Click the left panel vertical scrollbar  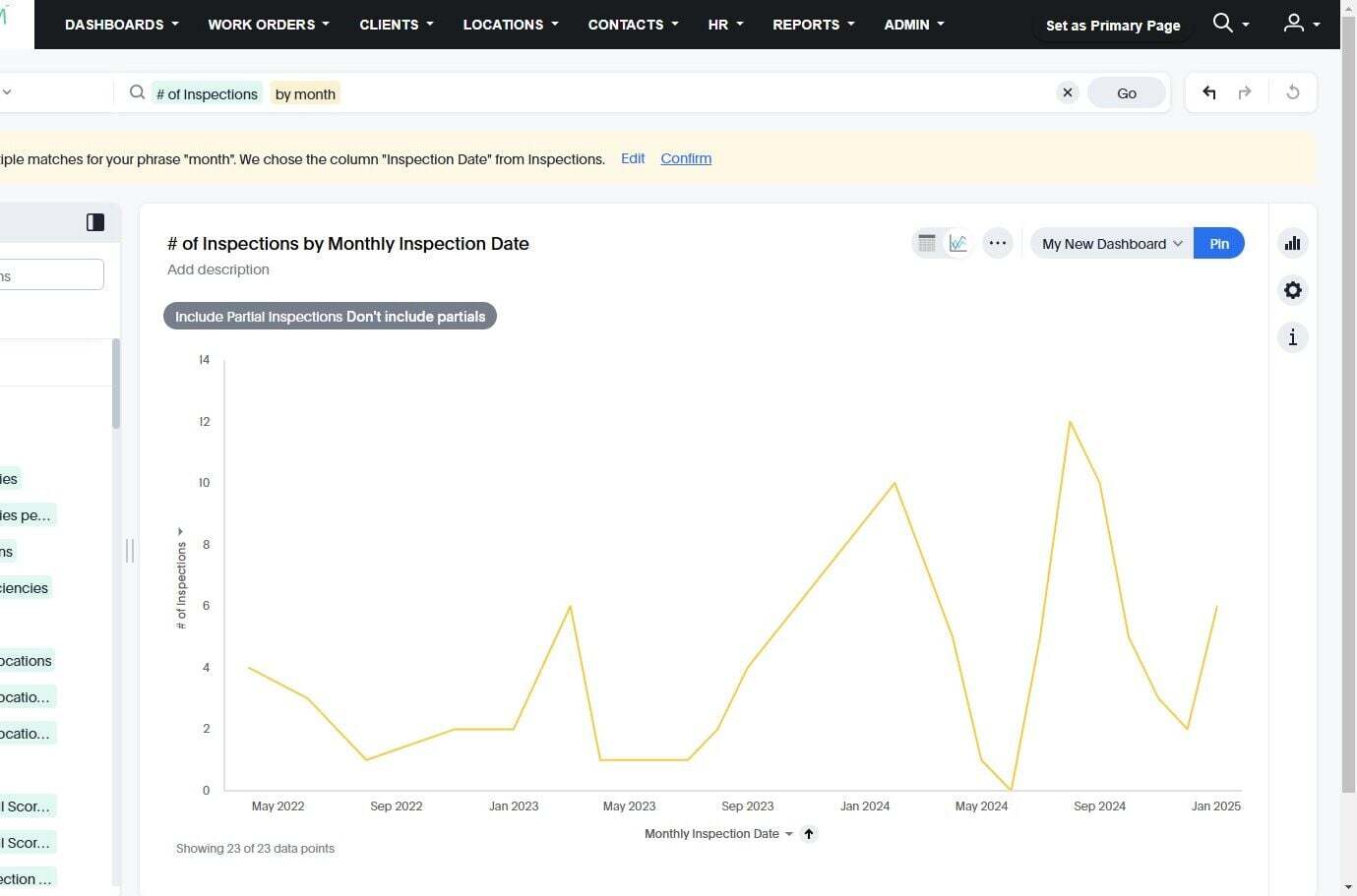pos(116,384)
